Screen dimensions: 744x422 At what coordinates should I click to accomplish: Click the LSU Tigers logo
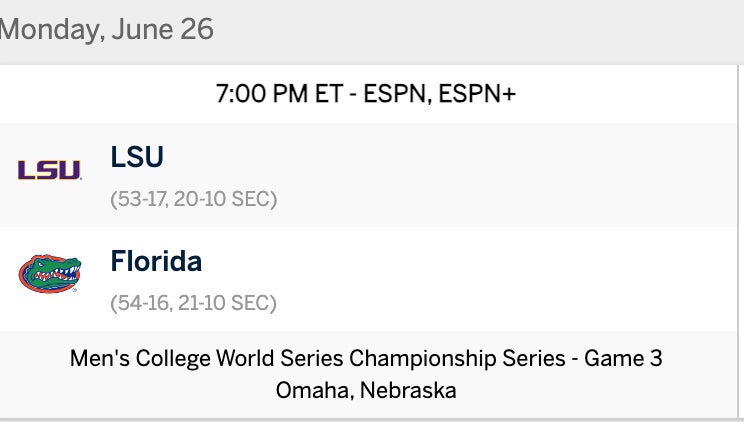point(49,170)
